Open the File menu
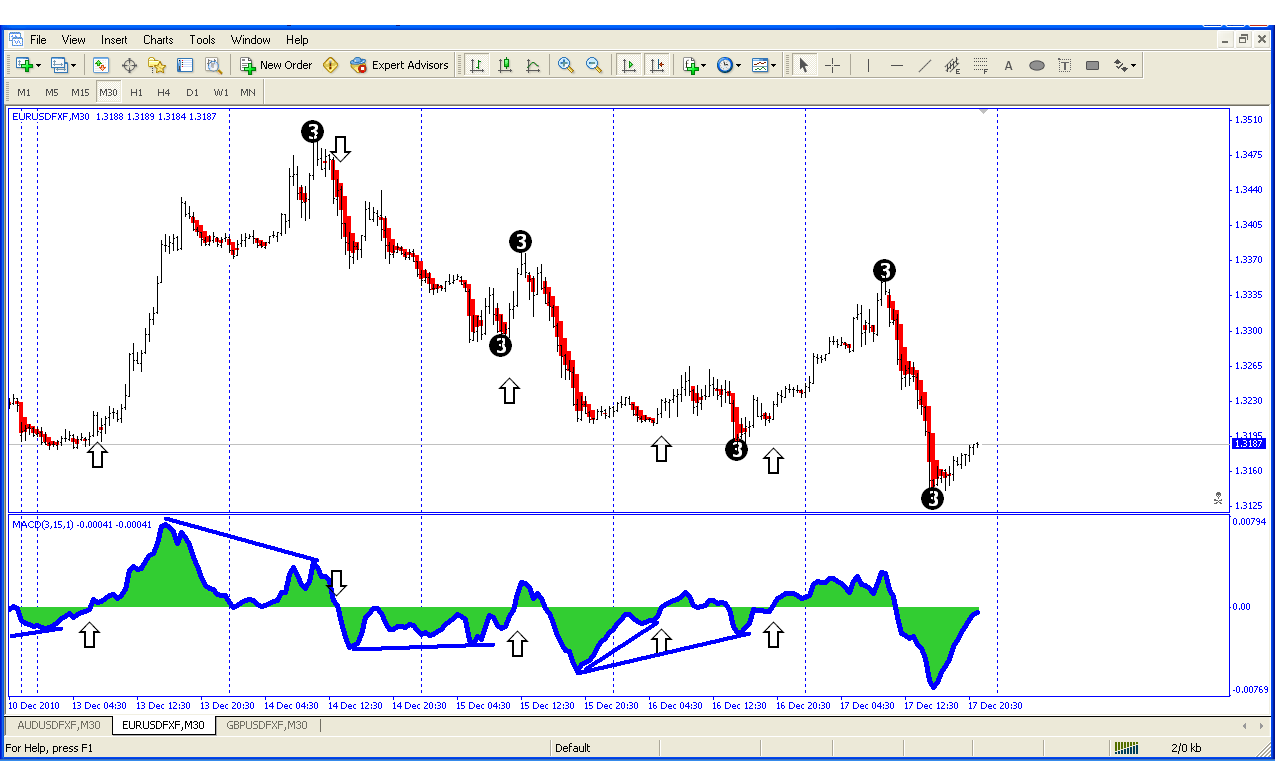 pos(38,40)
